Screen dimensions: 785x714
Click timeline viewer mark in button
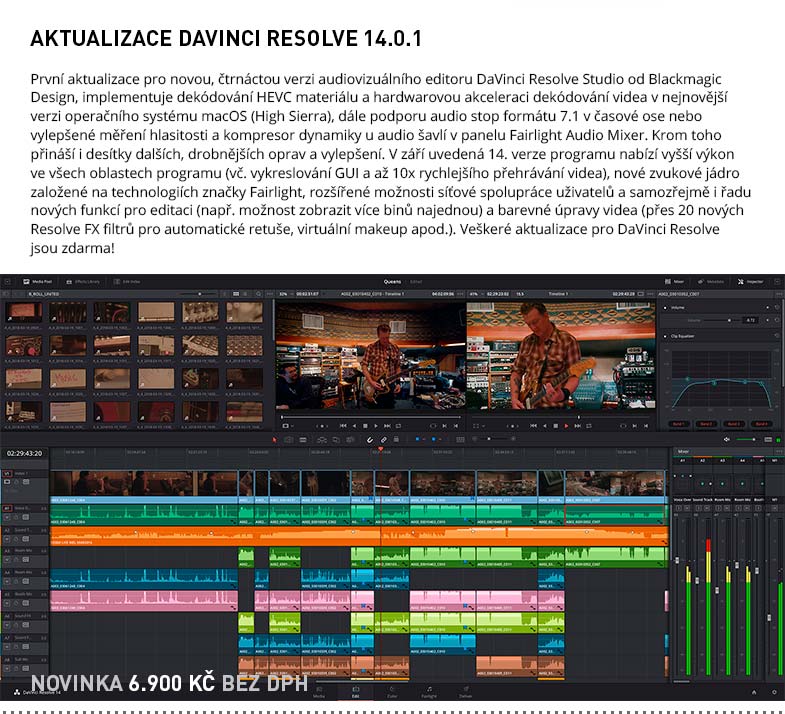tap(634, 426)
